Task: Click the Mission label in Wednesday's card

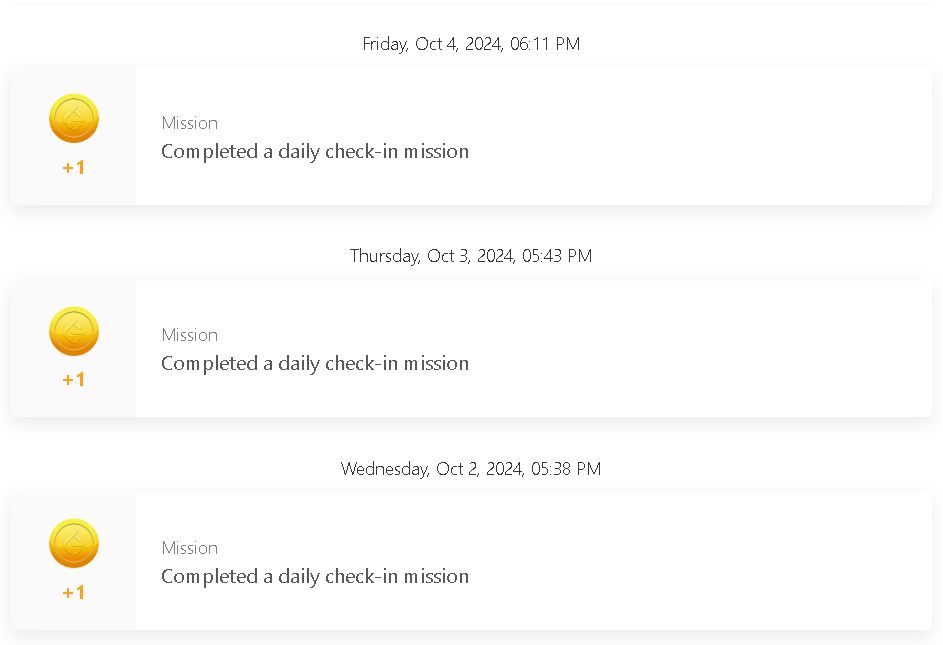Action: [x=189, y=548]
